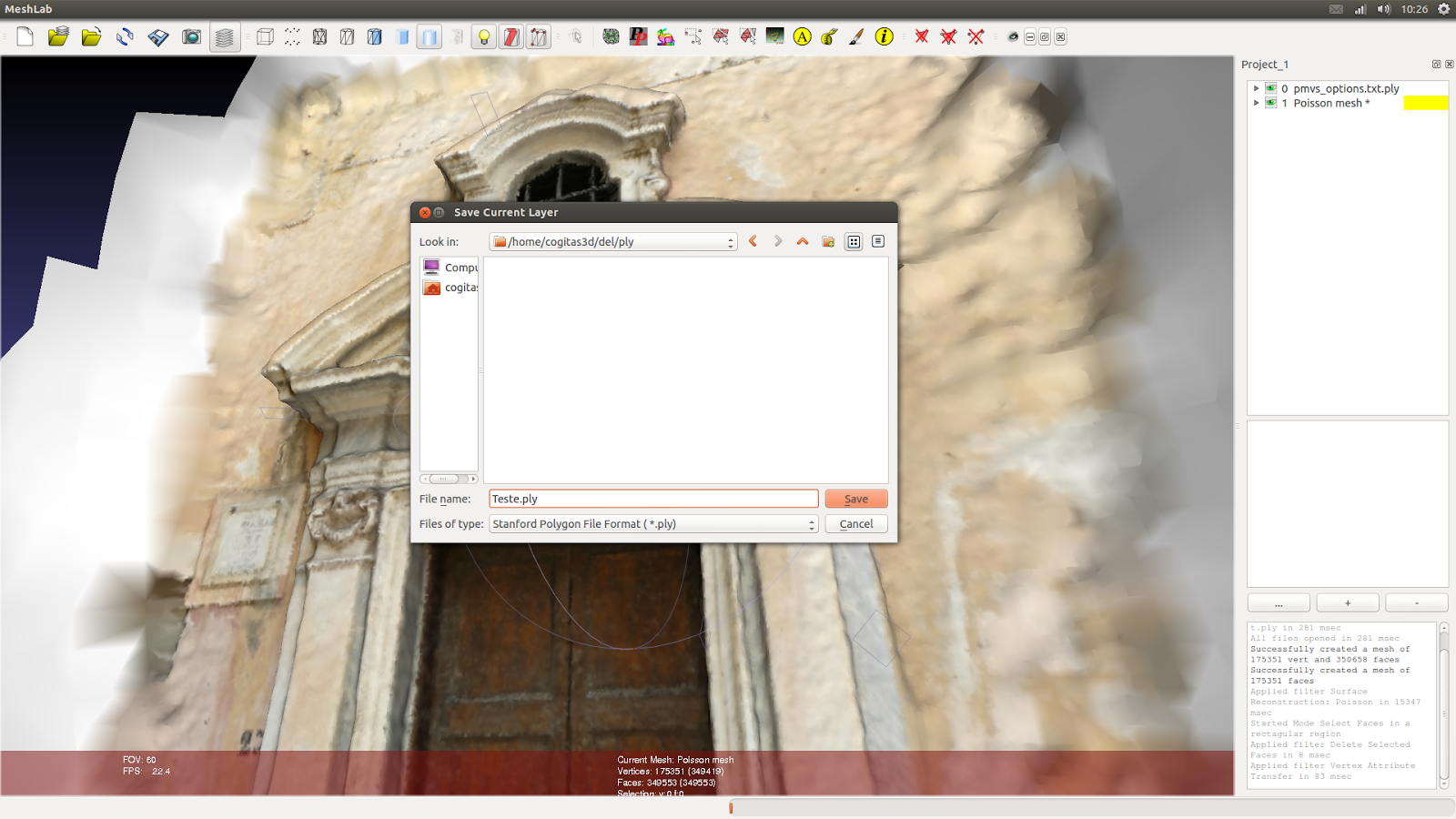Show the yellow info tool

tap(884, 36)
